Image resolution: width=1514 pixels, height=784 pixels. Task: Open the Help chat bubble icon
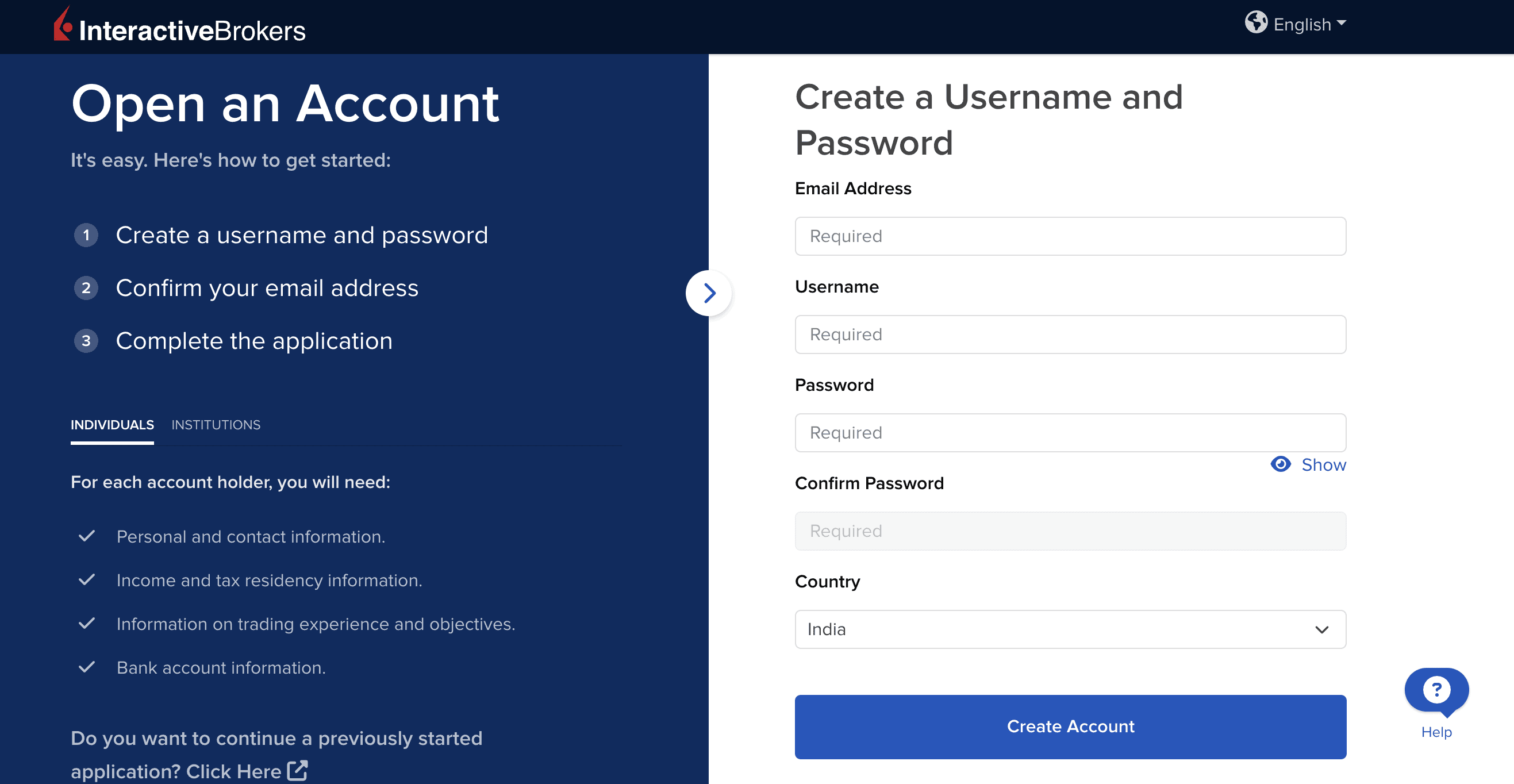1436,691
